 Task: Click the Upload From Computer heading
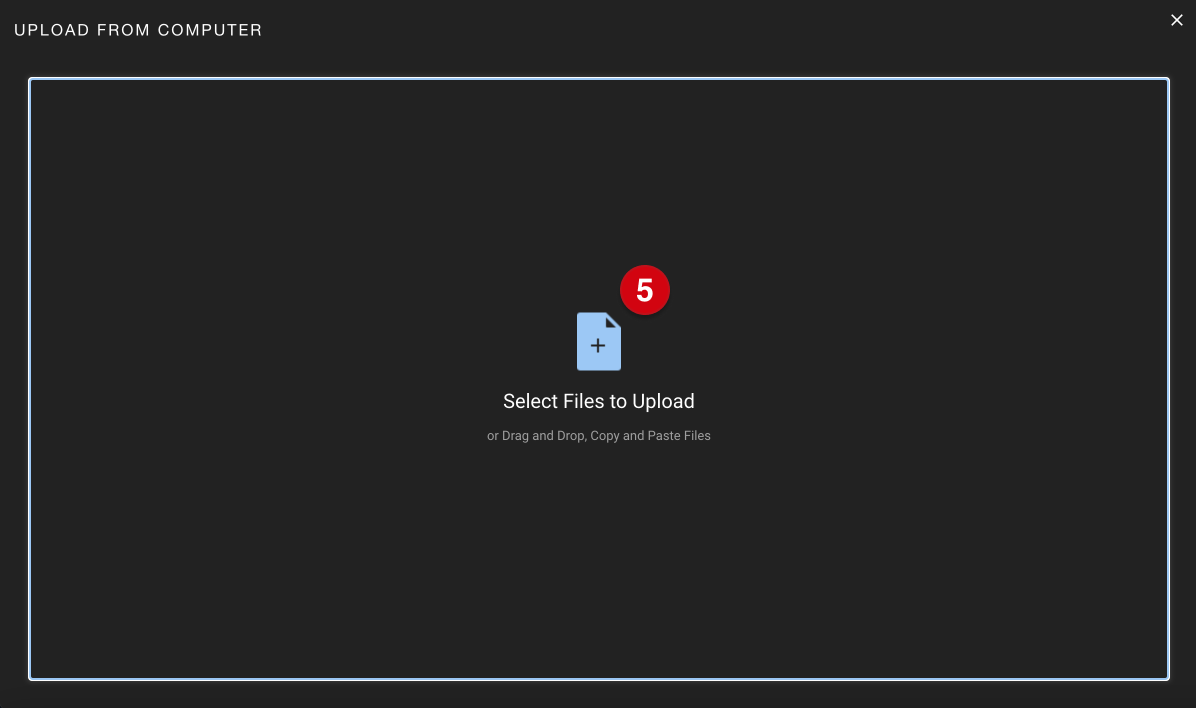(x=138, y=30)
